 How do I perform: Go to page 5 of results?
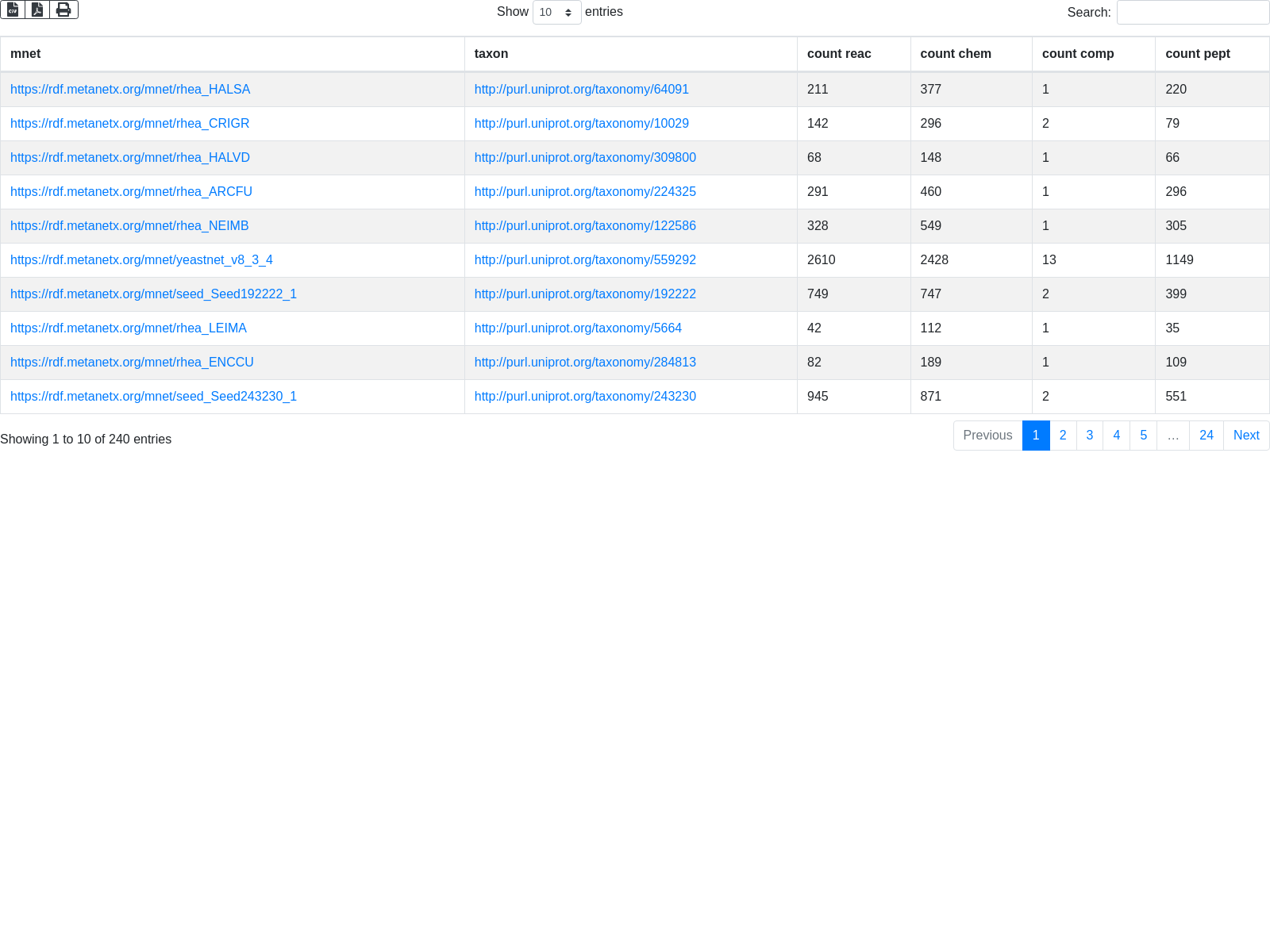pos(1143,436)
